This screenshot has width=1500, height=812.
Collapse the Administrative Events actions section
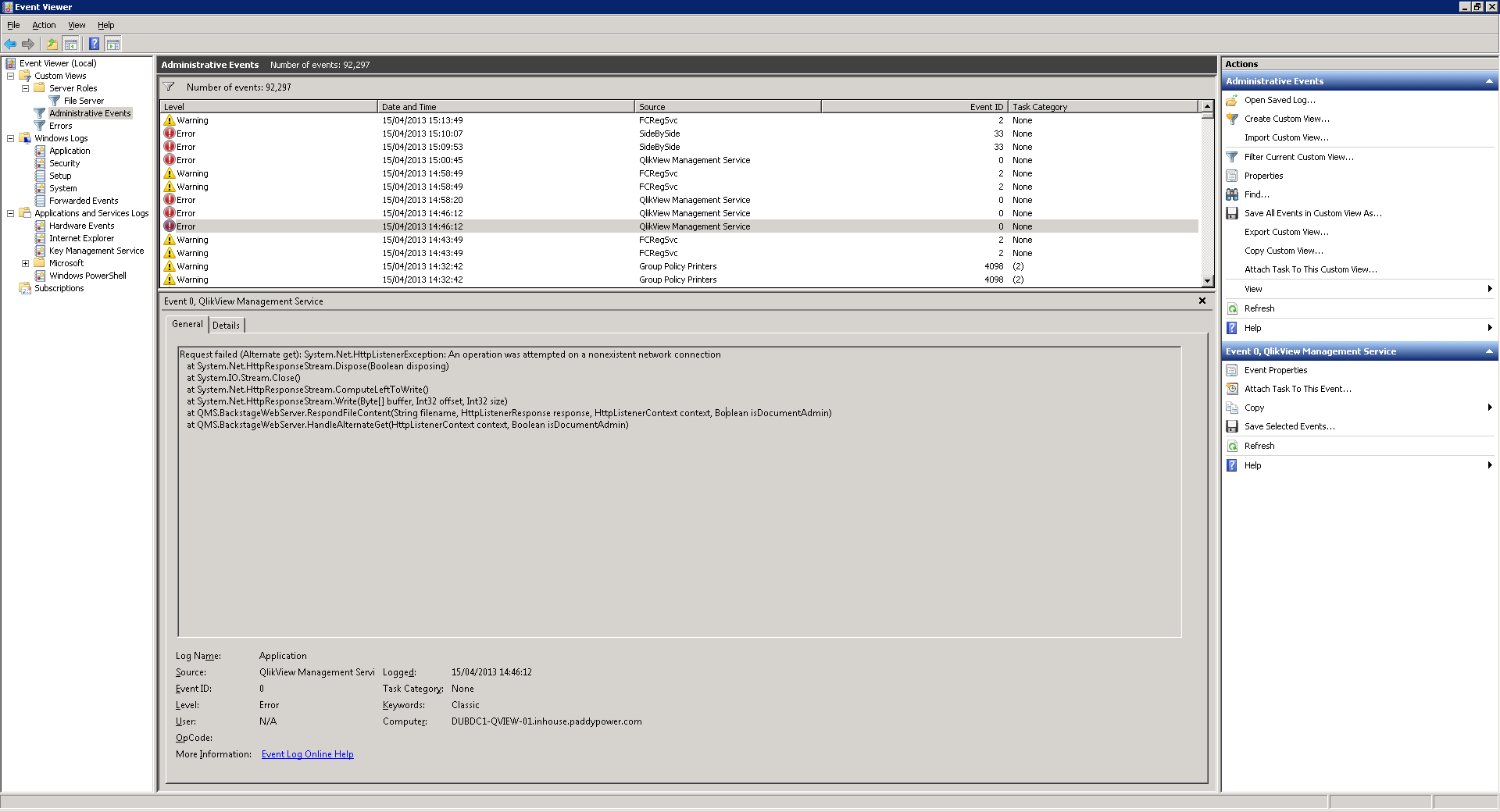coord(1489,81)
